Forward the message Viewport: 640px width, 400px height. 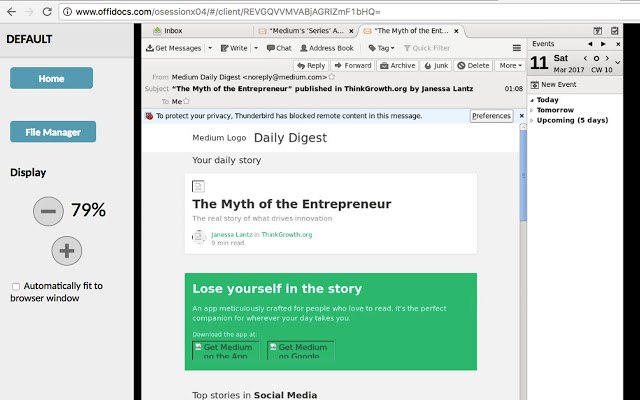[353, 65]
